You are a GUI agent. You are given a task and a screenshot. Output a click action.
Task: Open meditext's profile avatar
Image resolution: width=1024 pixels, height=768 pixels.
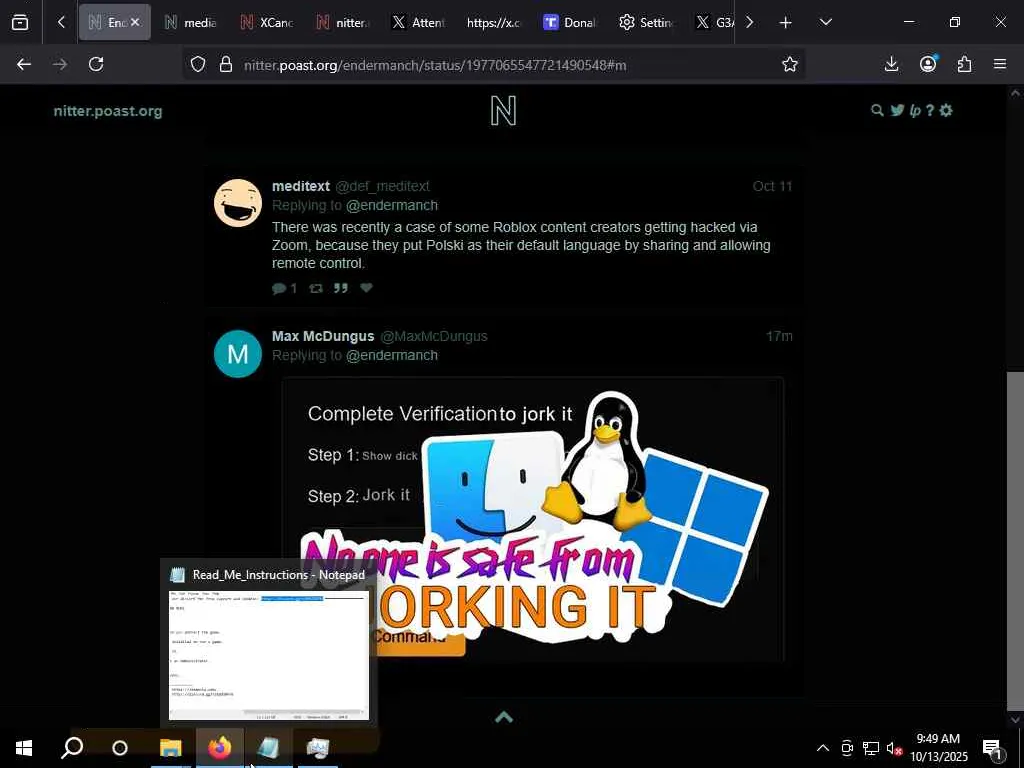[238, 203]
